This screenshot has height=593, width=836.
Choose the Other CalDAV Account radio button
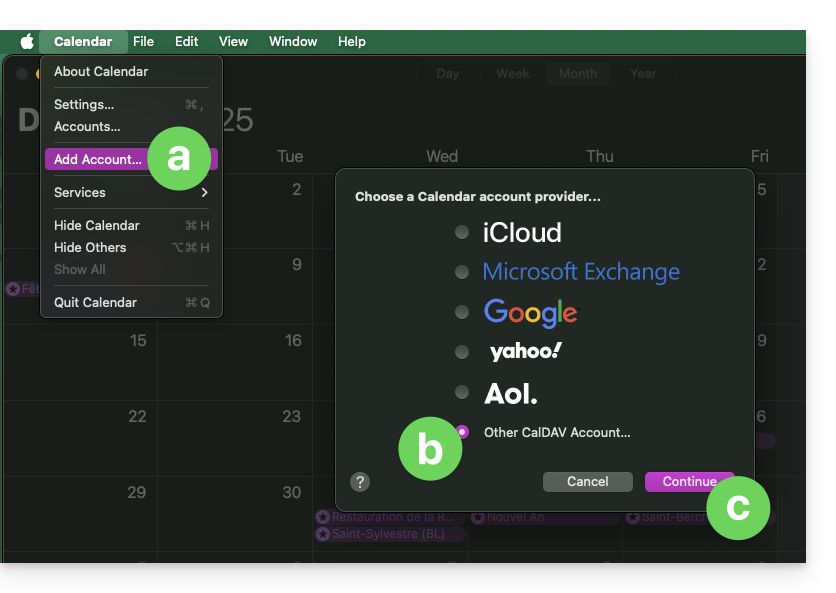click(x=462, y=432)
